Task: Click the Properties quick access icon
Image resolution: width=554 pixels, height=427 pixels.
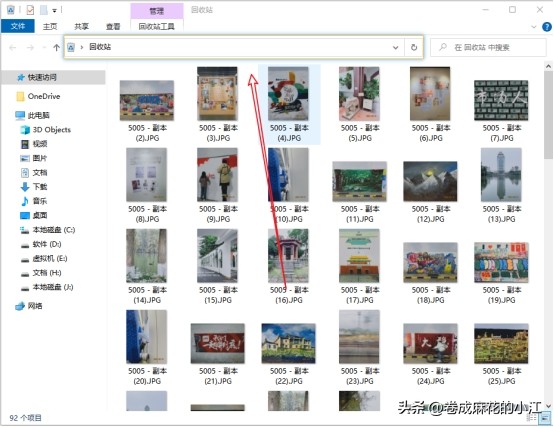Action: coord(30,10)
